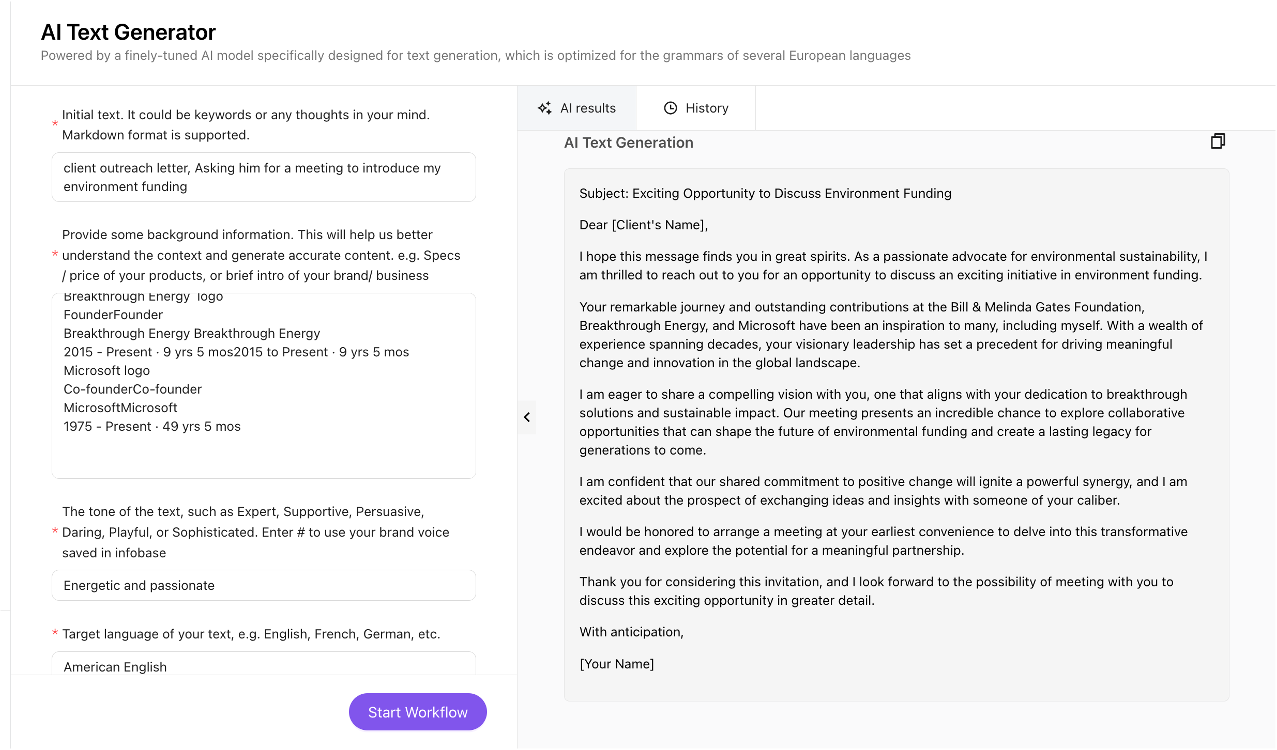Collapse the input panel with the left chevron

coord(527,417)
